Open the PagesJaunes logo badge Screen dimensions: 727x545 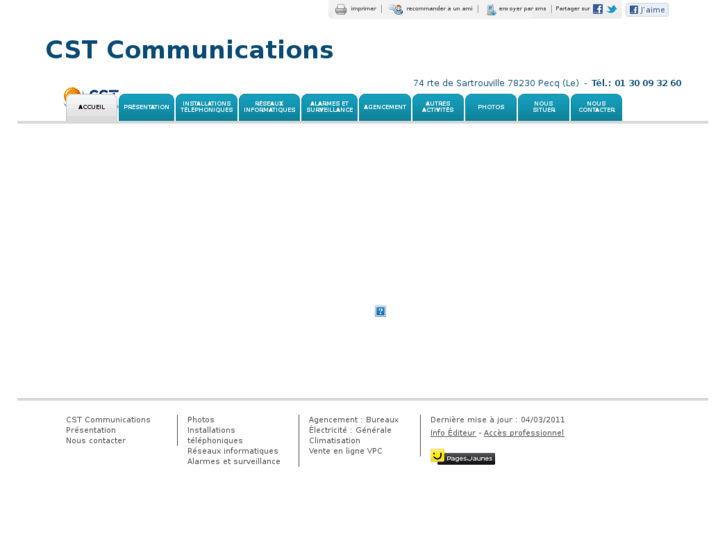[462, 457]
